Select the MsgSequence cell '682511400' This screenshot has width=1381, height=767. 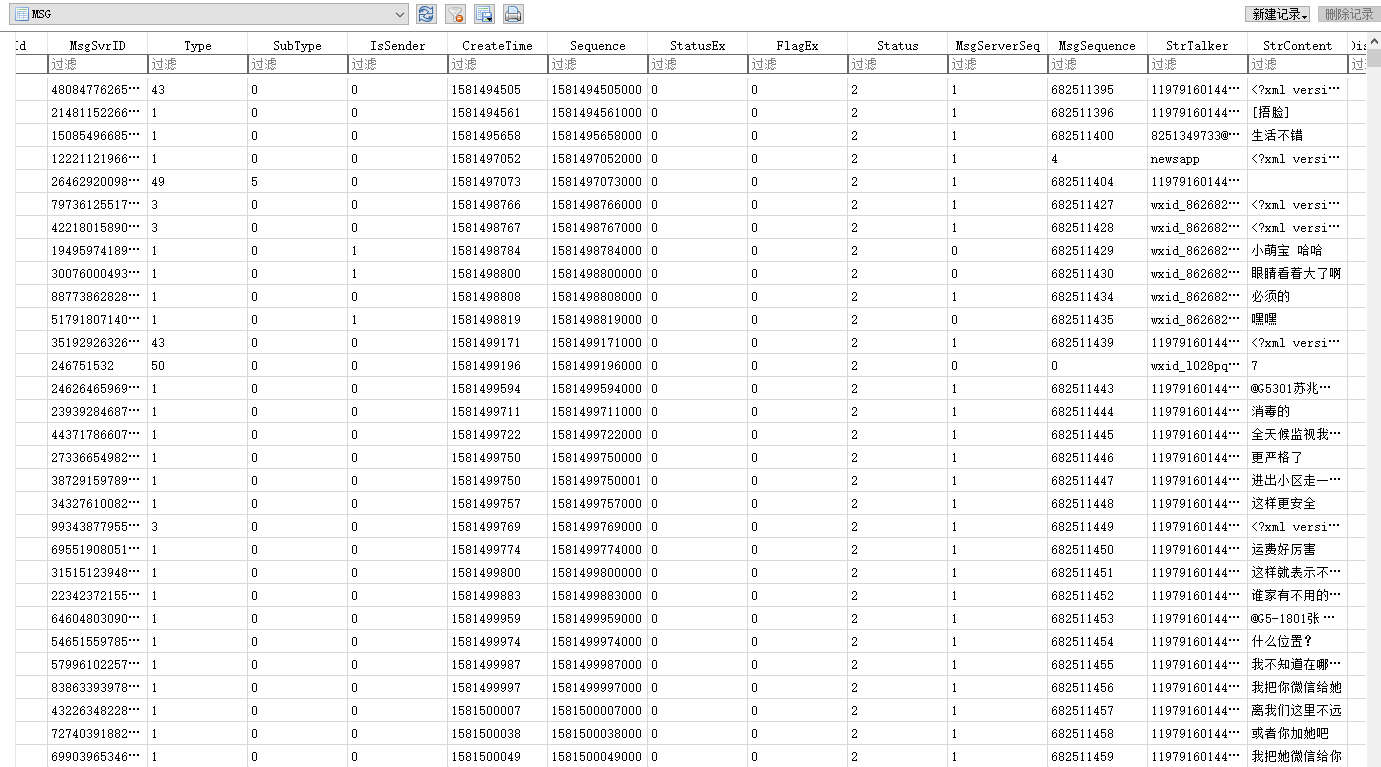(x=1098, y=136)
